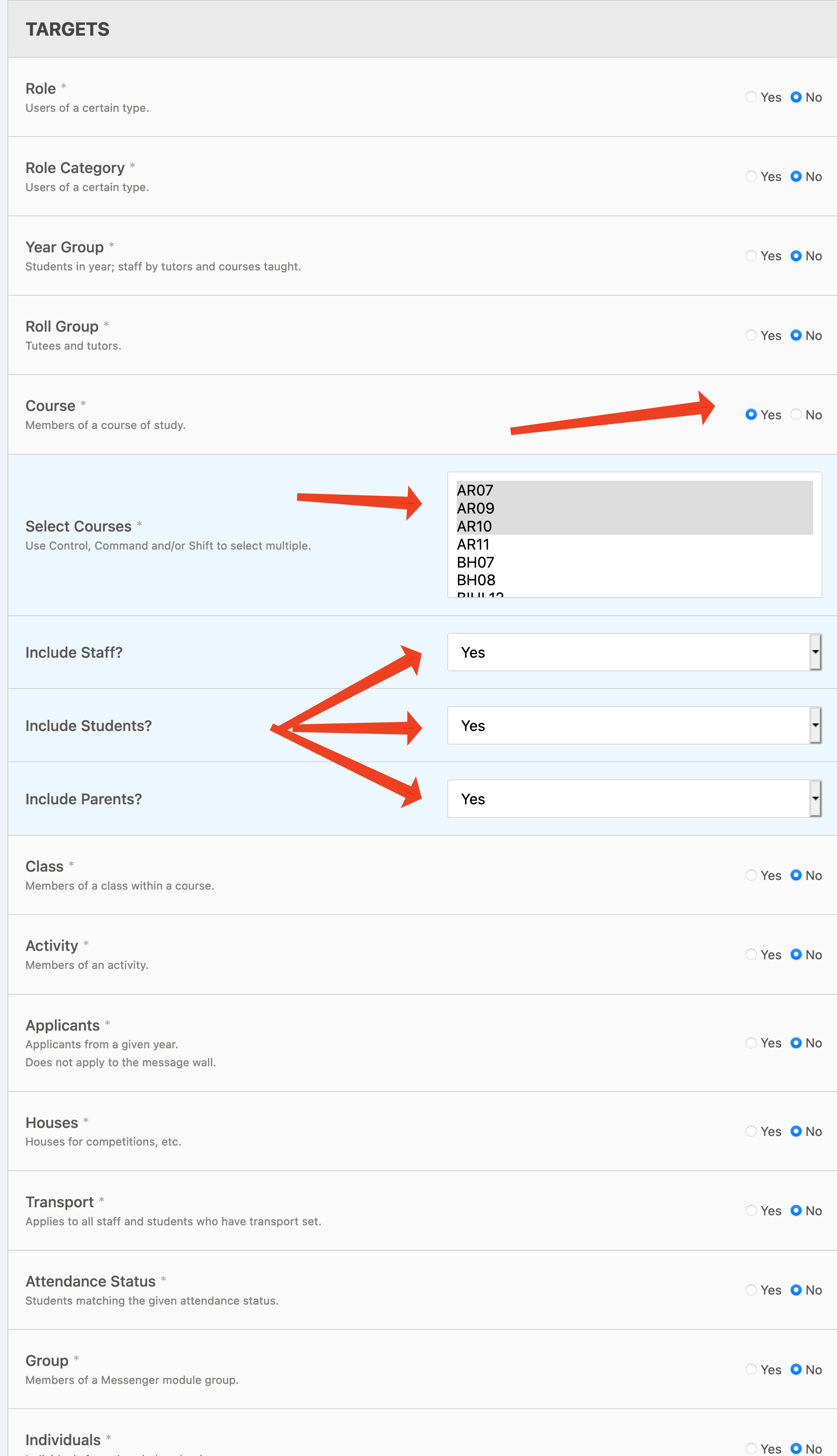
Task: Pick BH07 from Select Courses list
Action: pyautogui.click(x=476, y=562)
